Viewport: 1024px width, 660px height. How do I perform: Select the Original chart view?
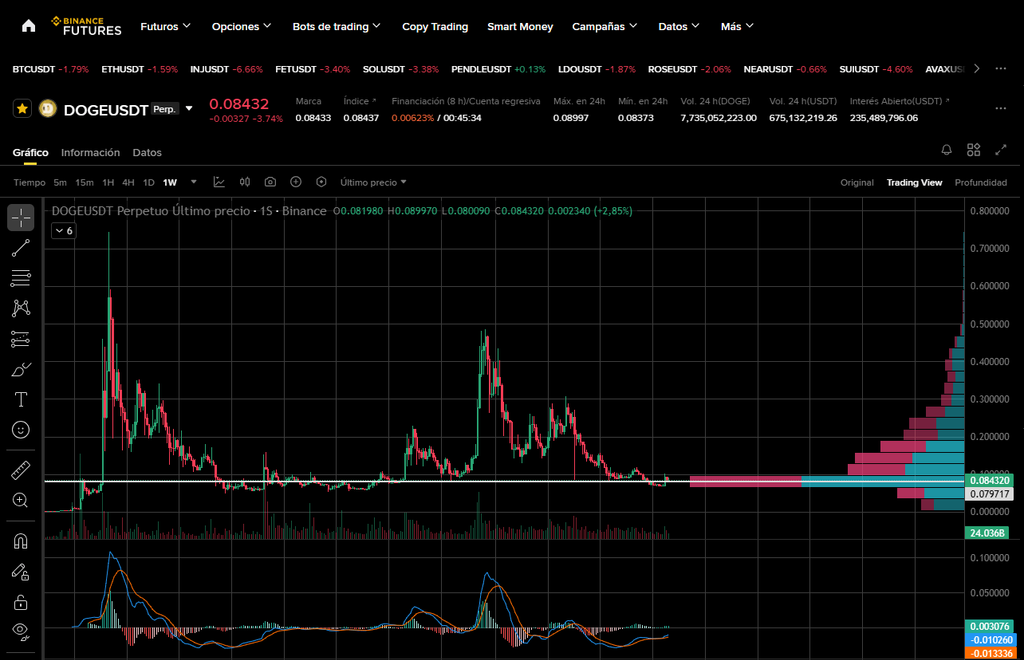tap(857, 182)
